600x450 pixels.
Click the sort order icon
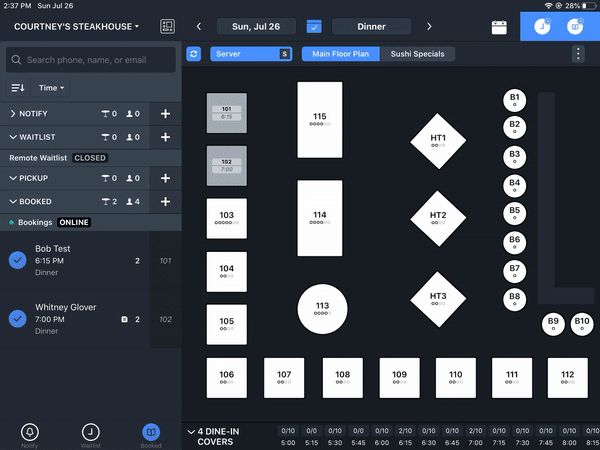point(18,88)
